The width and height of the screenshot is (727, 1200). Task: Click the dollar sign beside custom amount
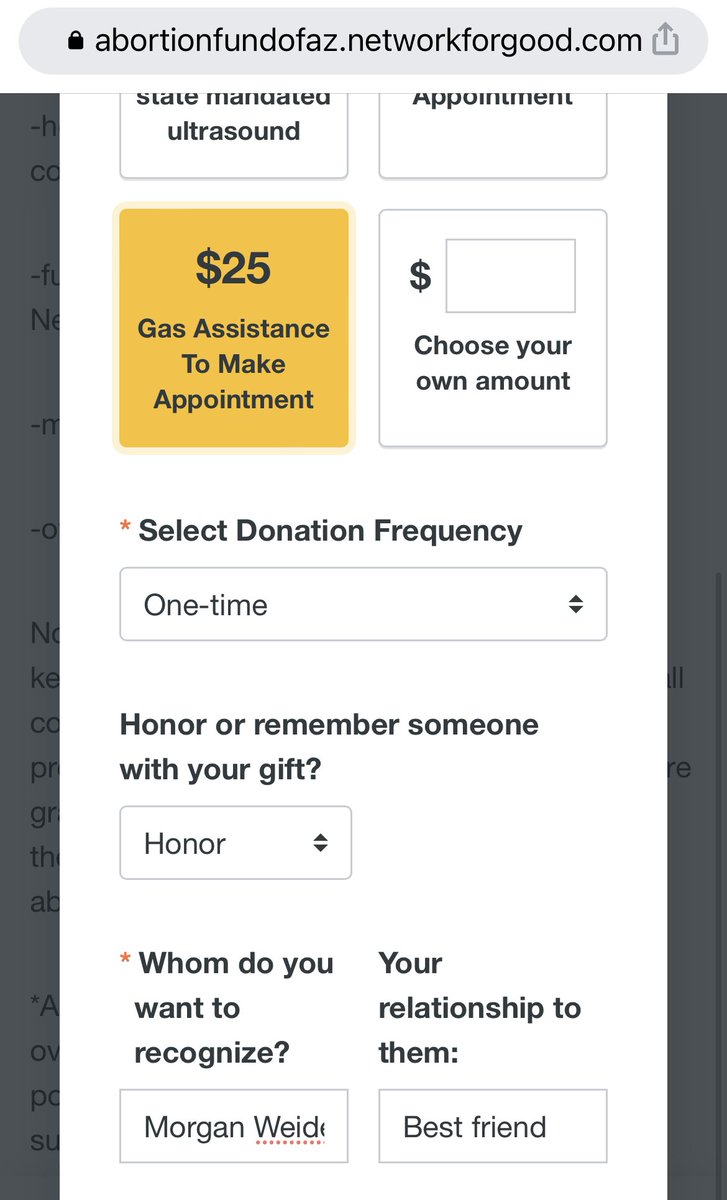421,275
